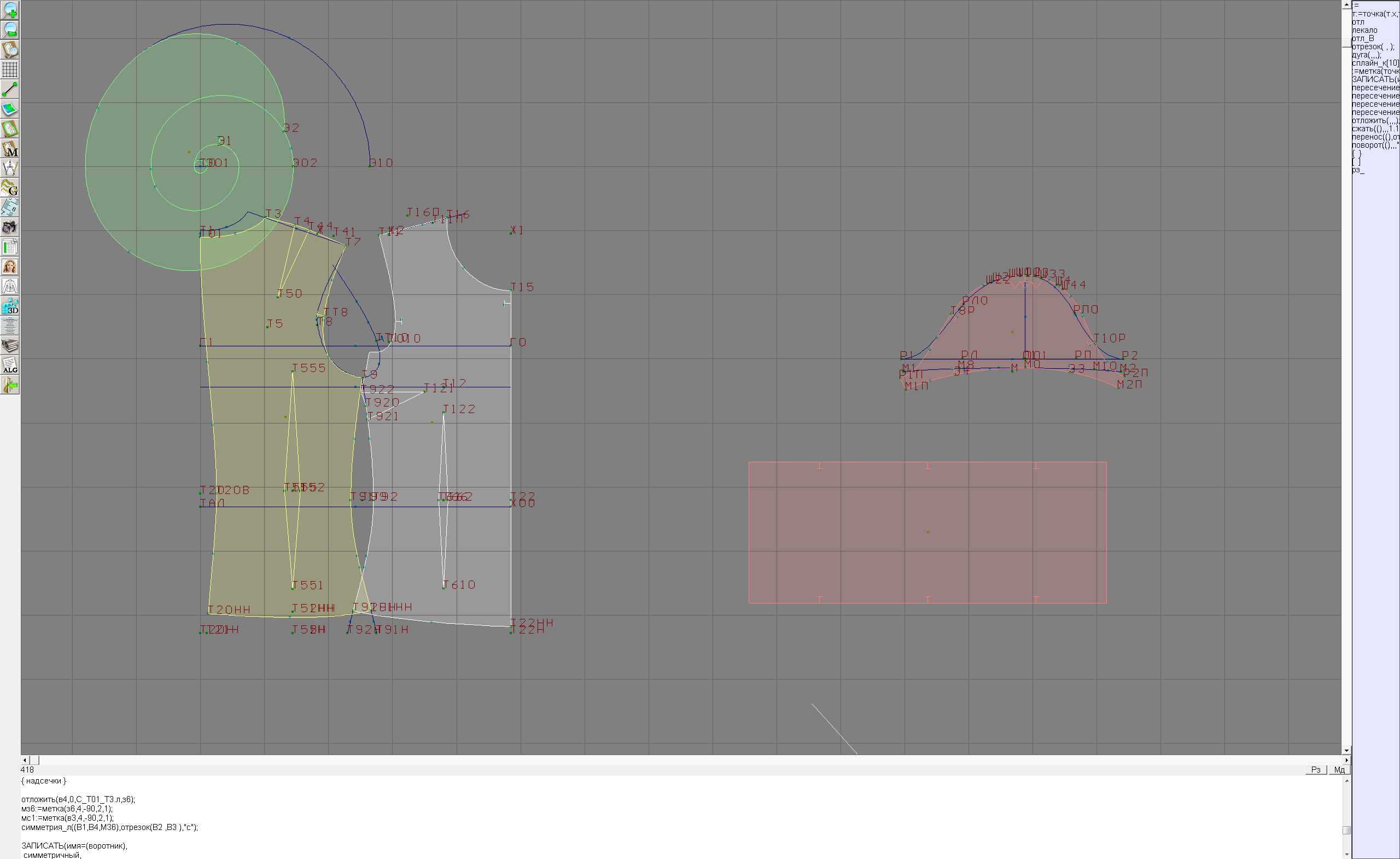Click the zoom out magnifier icon
1400x859 pixels.
(x=10, y=30)
